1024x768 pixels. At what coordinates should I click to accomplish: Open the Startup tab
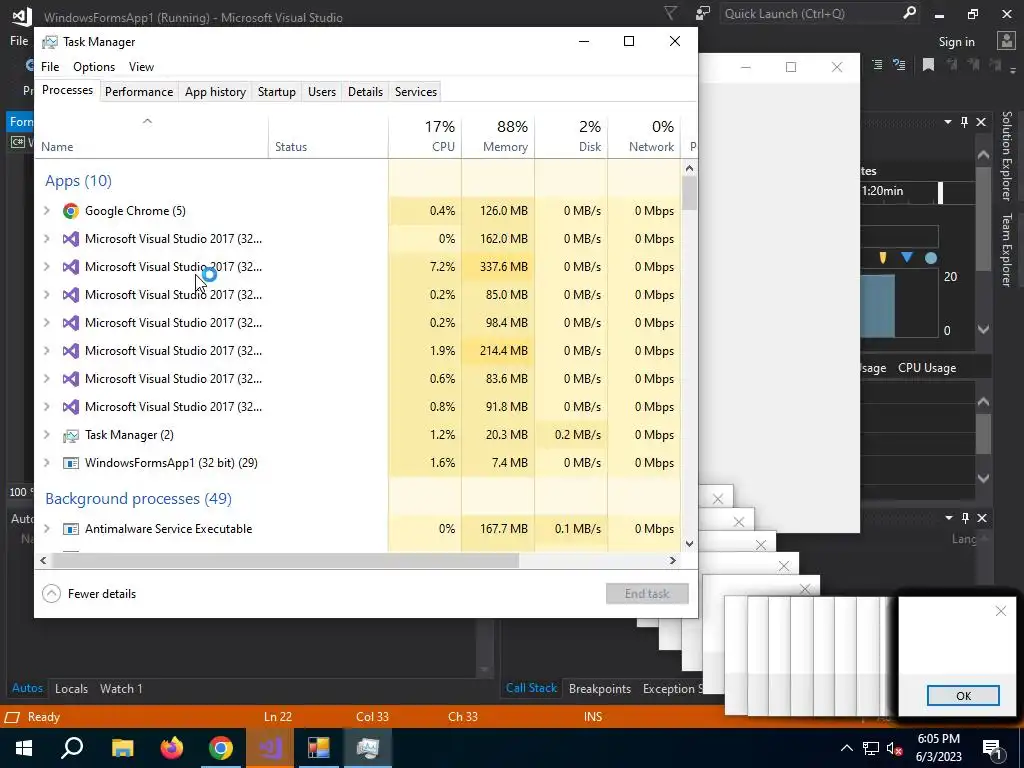point(277,92)
